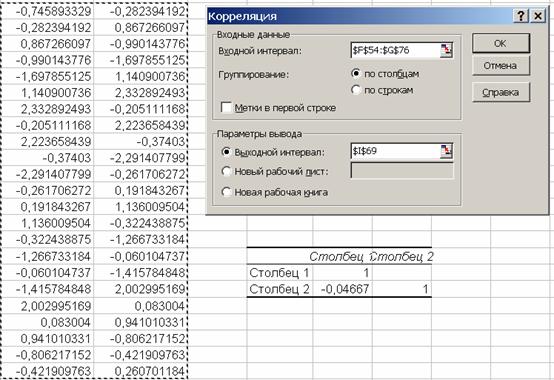Click the range selector icon for Выходной интервал
Screen dimensions: 554x380
446,151
